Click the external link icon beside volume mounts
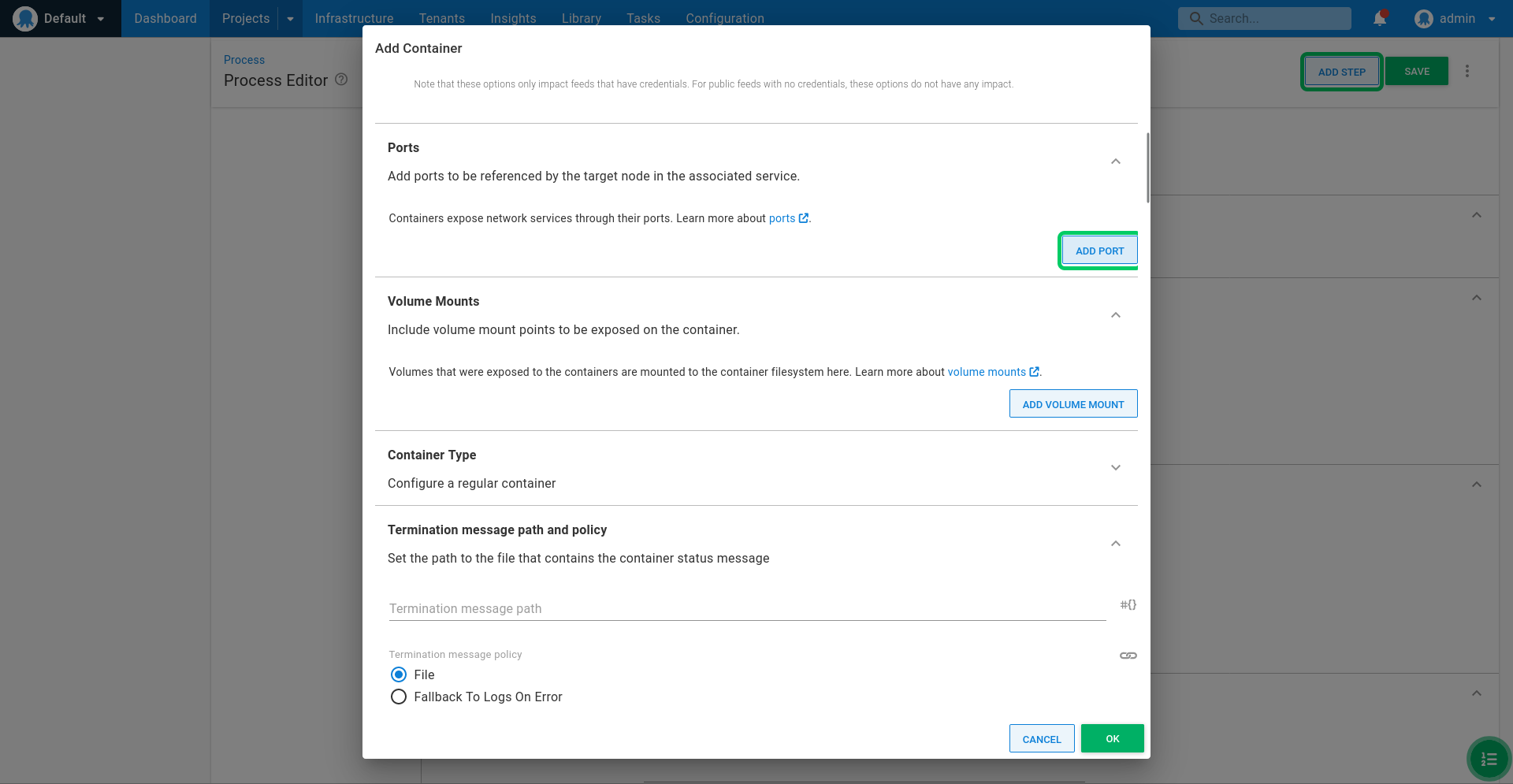The height and width of the screenshot is (784, 1513). pos(1034,372)
